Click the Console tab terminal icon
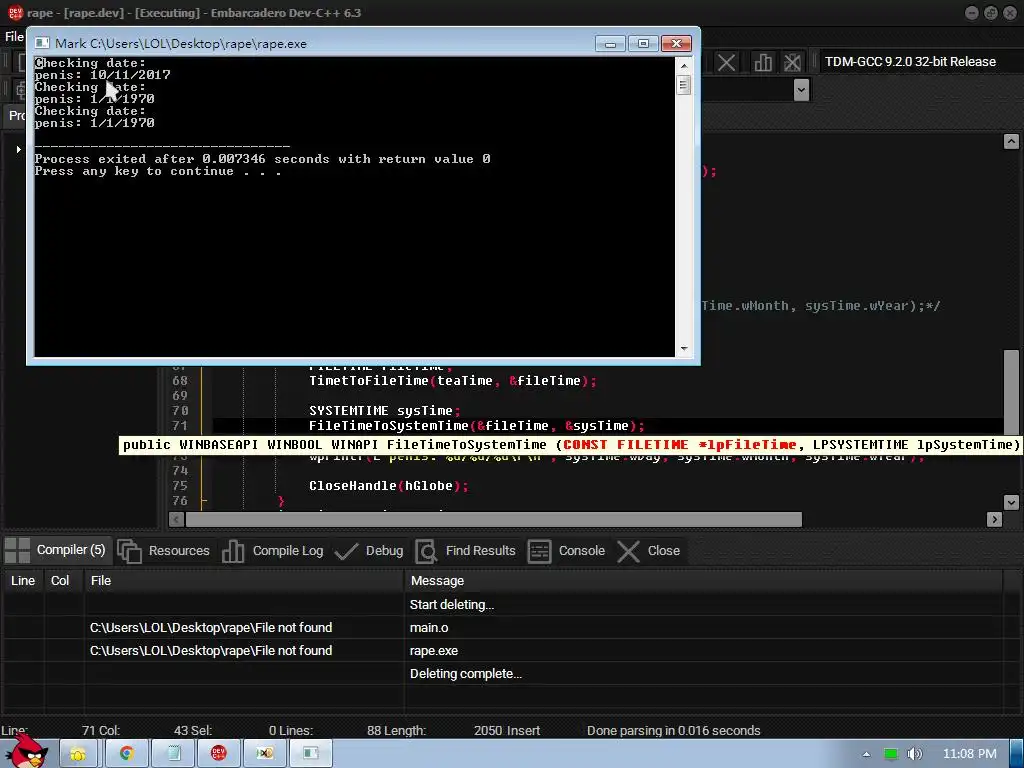 pos(539,551)
